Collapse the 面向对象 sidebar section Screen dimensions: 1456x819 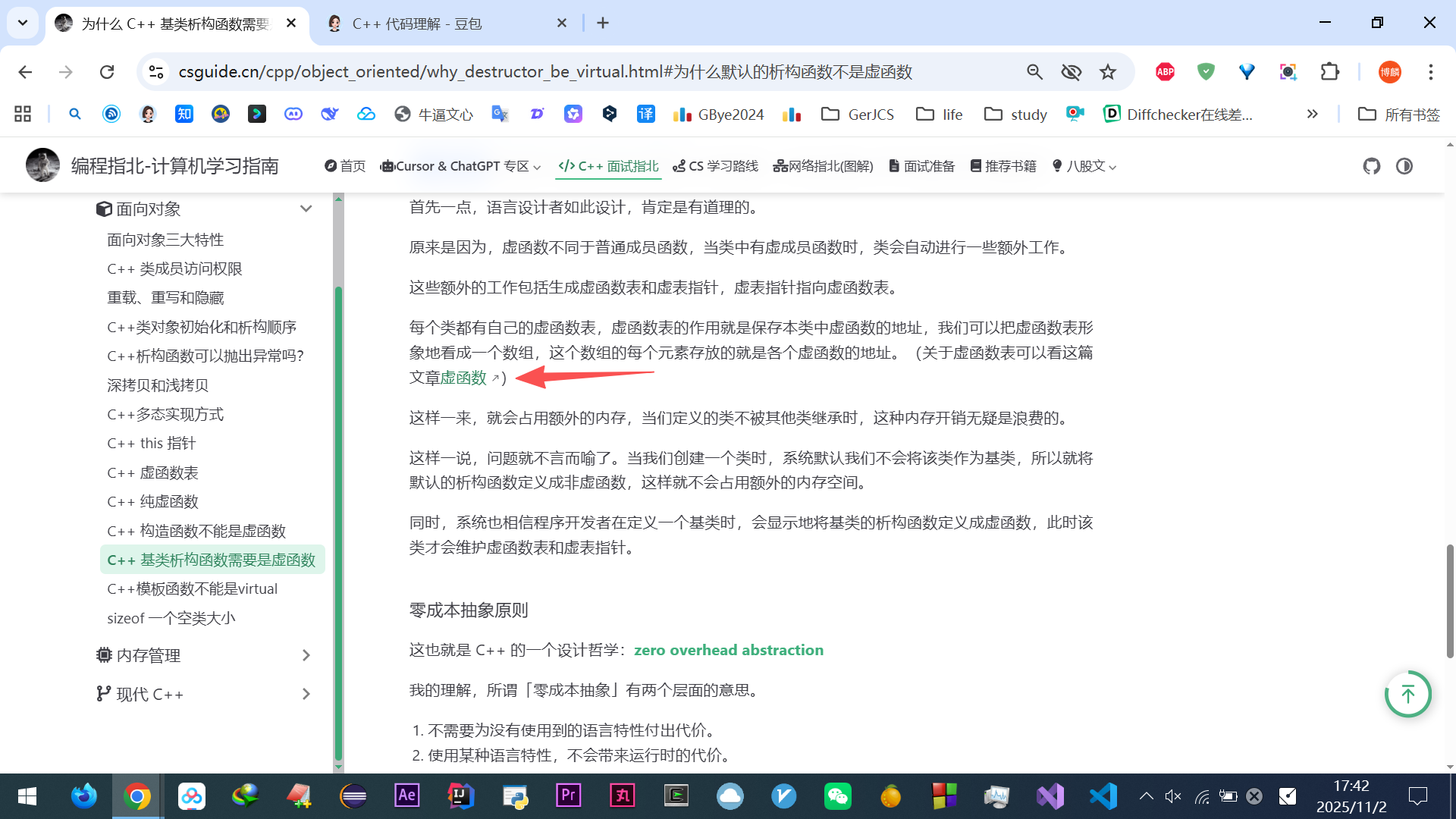click(306, 209)
